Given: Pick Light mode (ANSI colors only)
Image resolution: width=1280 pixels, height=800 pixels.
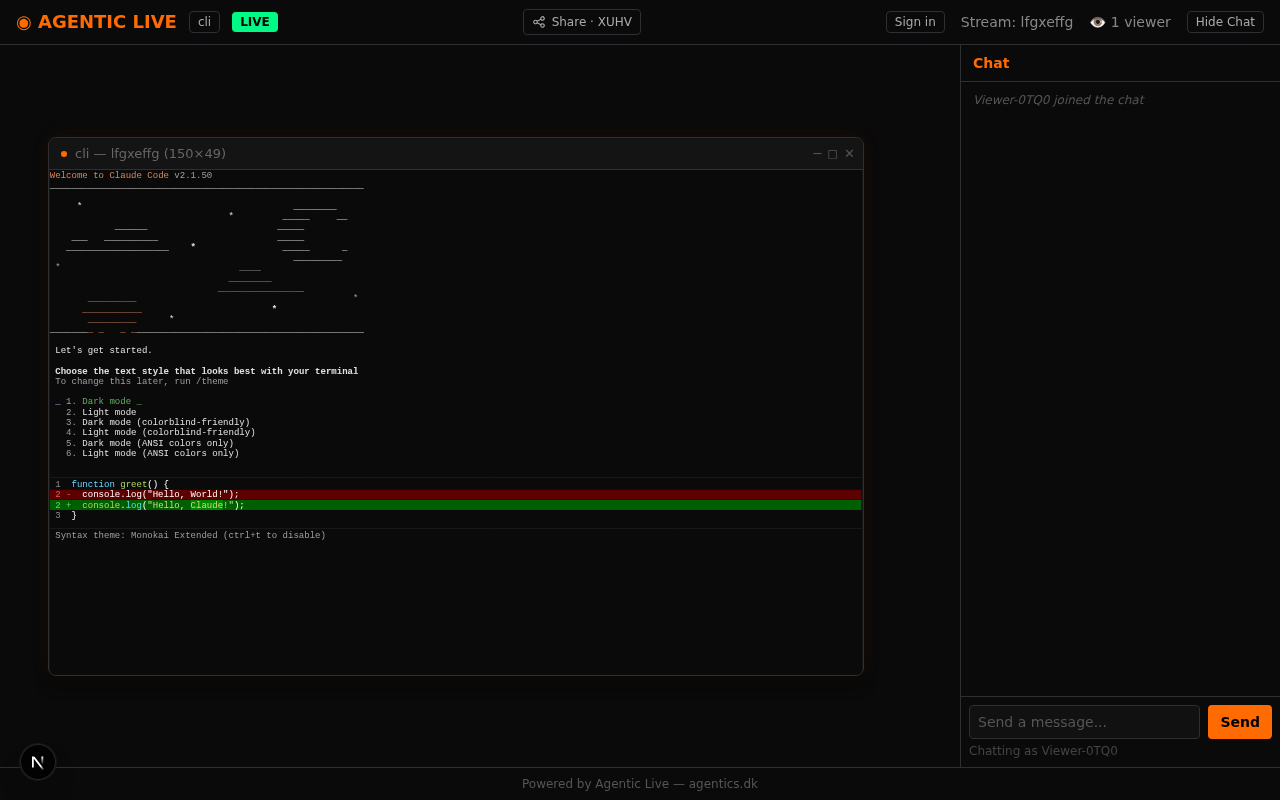Looking at the screenshot, I should [x=160, y=454].
